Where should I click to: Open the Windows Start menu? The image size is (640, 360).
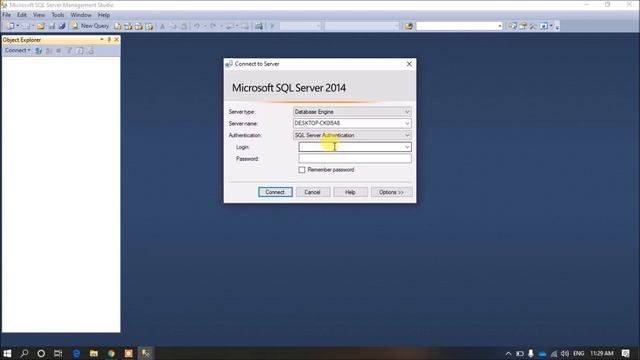point(7,353)
